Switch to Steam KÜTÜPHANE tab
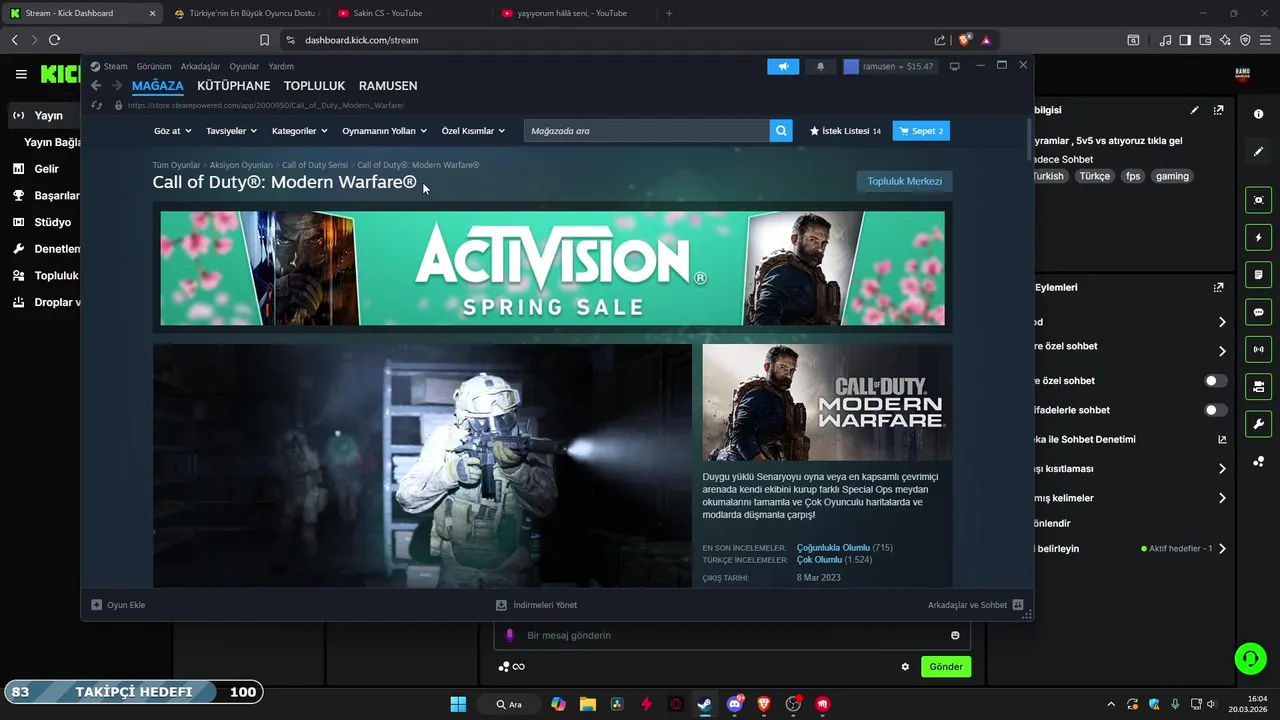Viewport: 1280px width, 720px height. 234,86
